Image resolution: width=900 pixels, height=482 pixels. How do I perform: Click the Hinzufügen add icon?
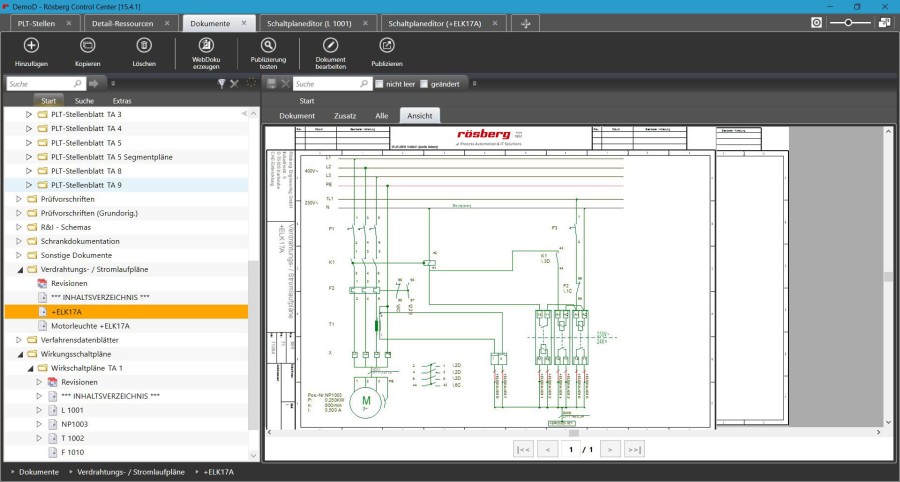click(31, 45)
